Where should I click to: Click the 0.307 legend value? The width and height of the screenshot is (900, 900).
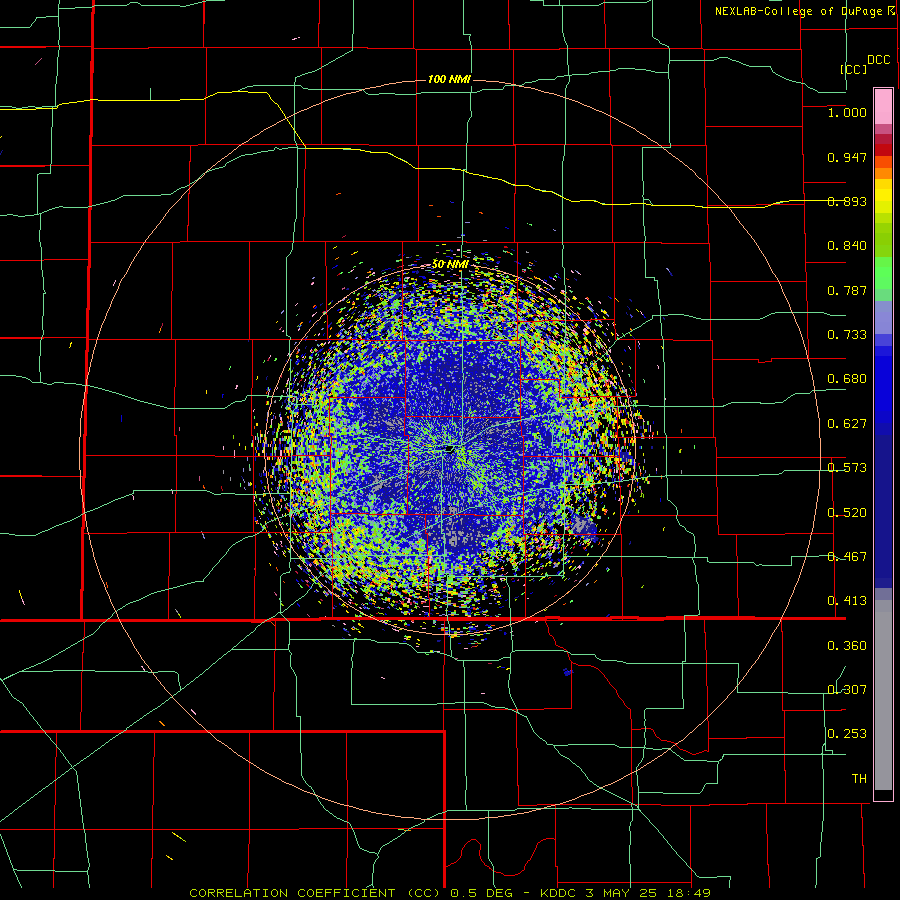[847, 690]
